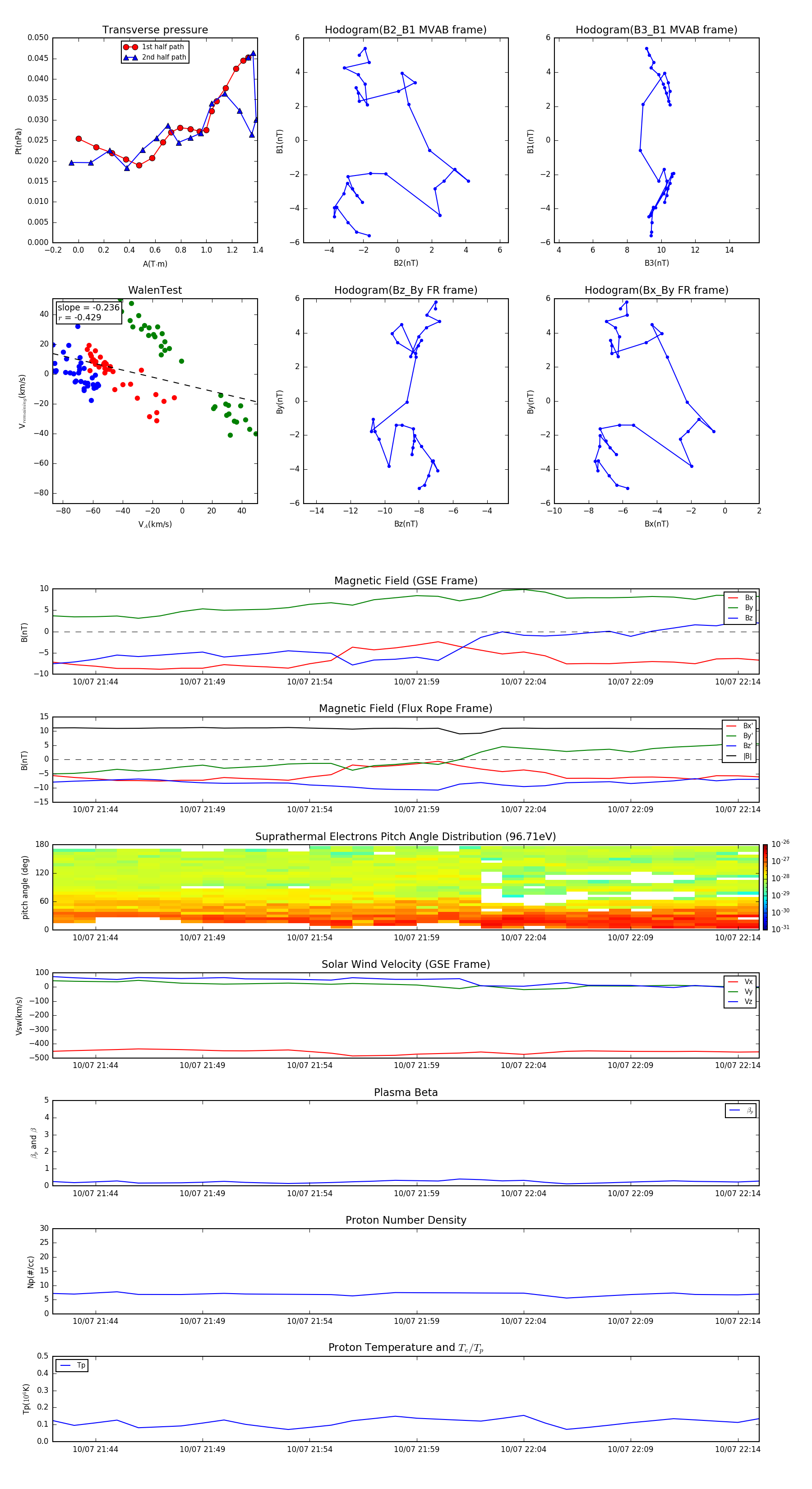812x1489 pixels.
Task: Click the 10^-26 colorbar tick label
Action: (x=780, y=844)
